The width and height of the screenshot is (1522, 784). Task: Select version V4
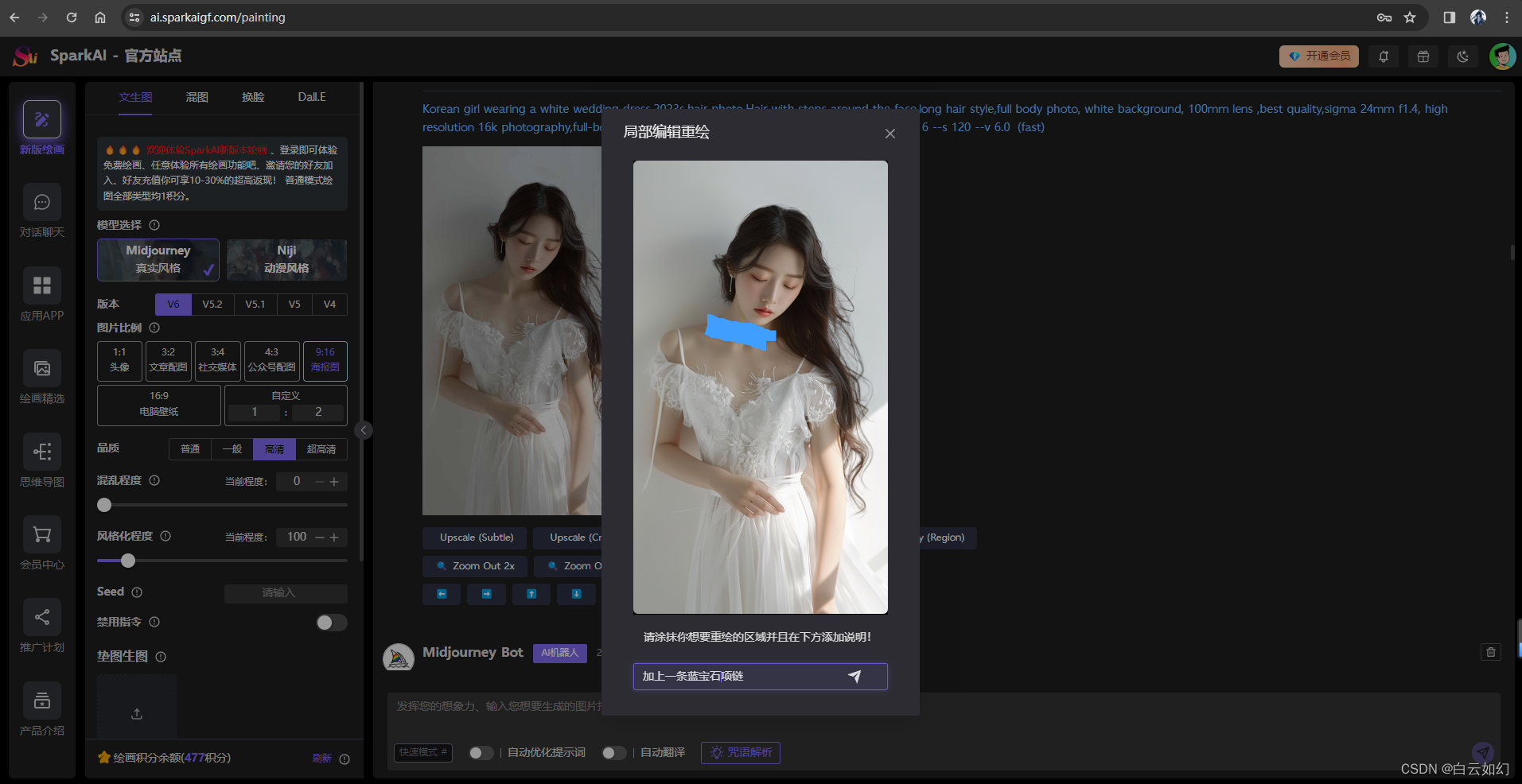329,305
